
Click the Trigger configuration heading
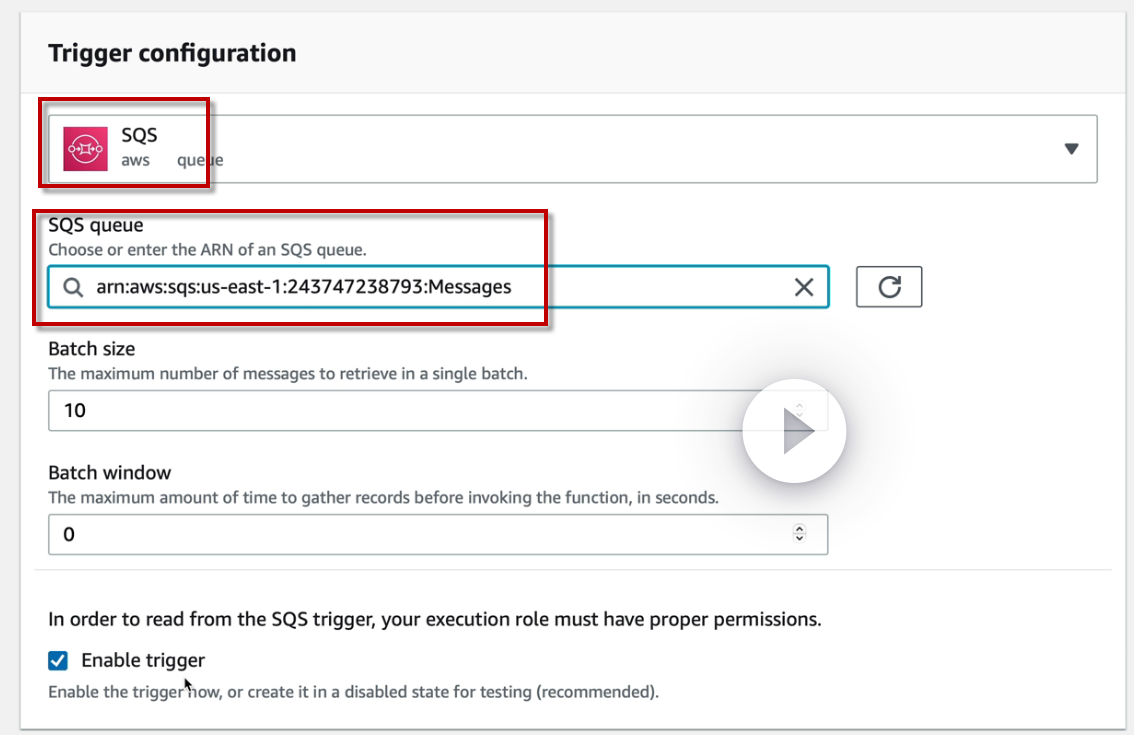point(172,53)
